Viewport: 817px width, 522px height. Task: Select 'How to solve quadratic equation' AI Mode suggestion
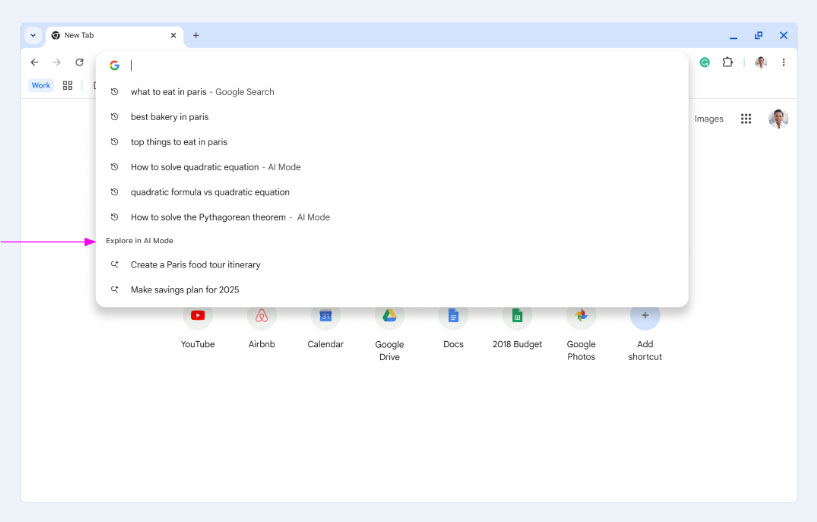[392, 167]
